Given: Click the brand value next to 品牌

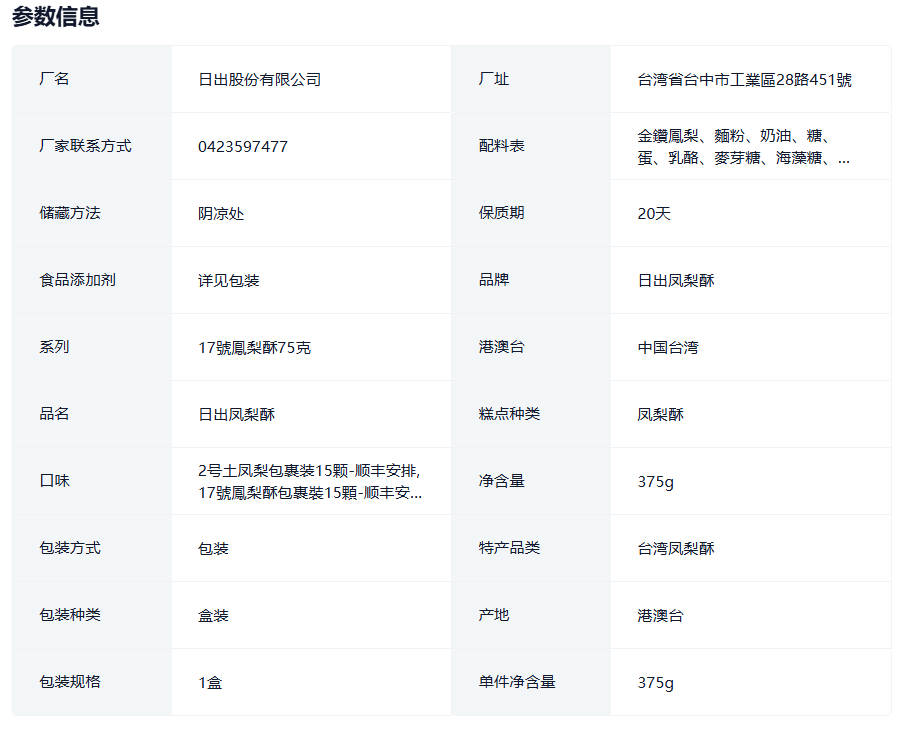Looking at the screenshot, I should [x=676, y=281].
